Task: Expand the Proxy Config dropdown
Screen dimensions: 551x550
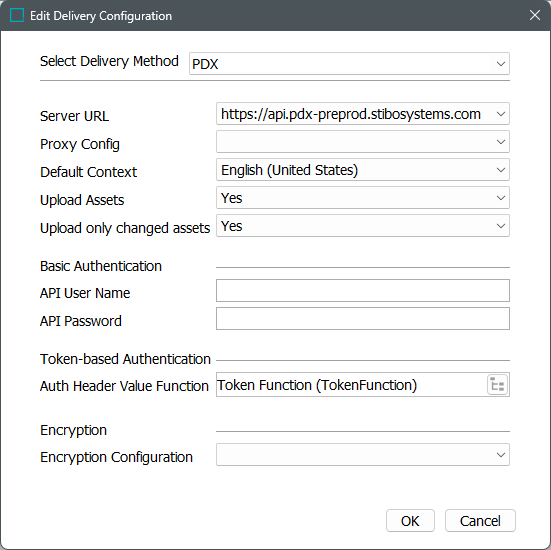Action: click(363, 142)
